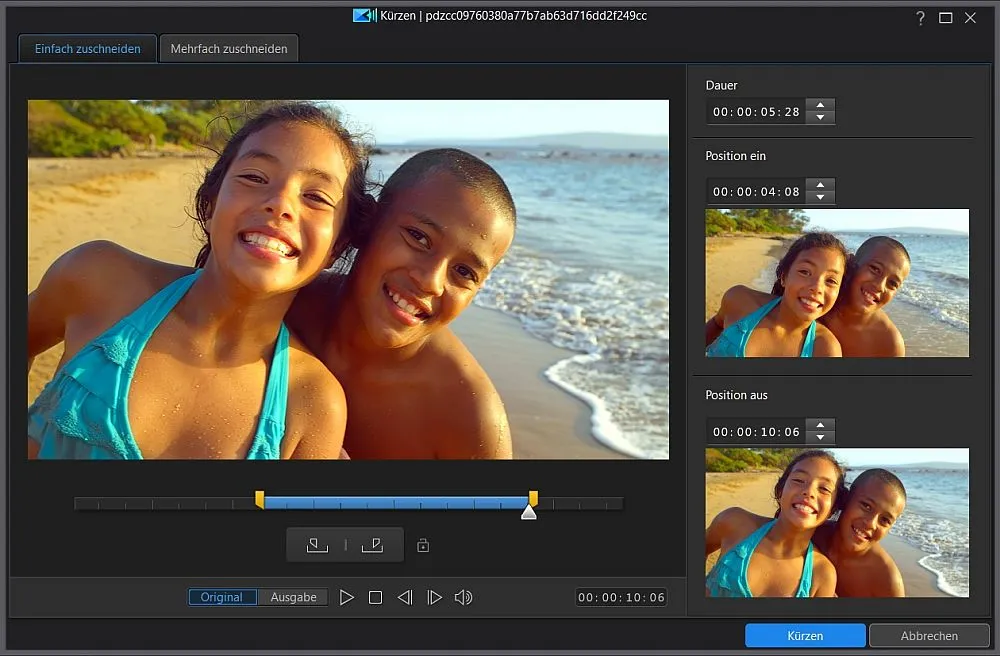1000x656 pixels.
Task: Decrease Position ein with down arrow
Action: coord(820,197)
